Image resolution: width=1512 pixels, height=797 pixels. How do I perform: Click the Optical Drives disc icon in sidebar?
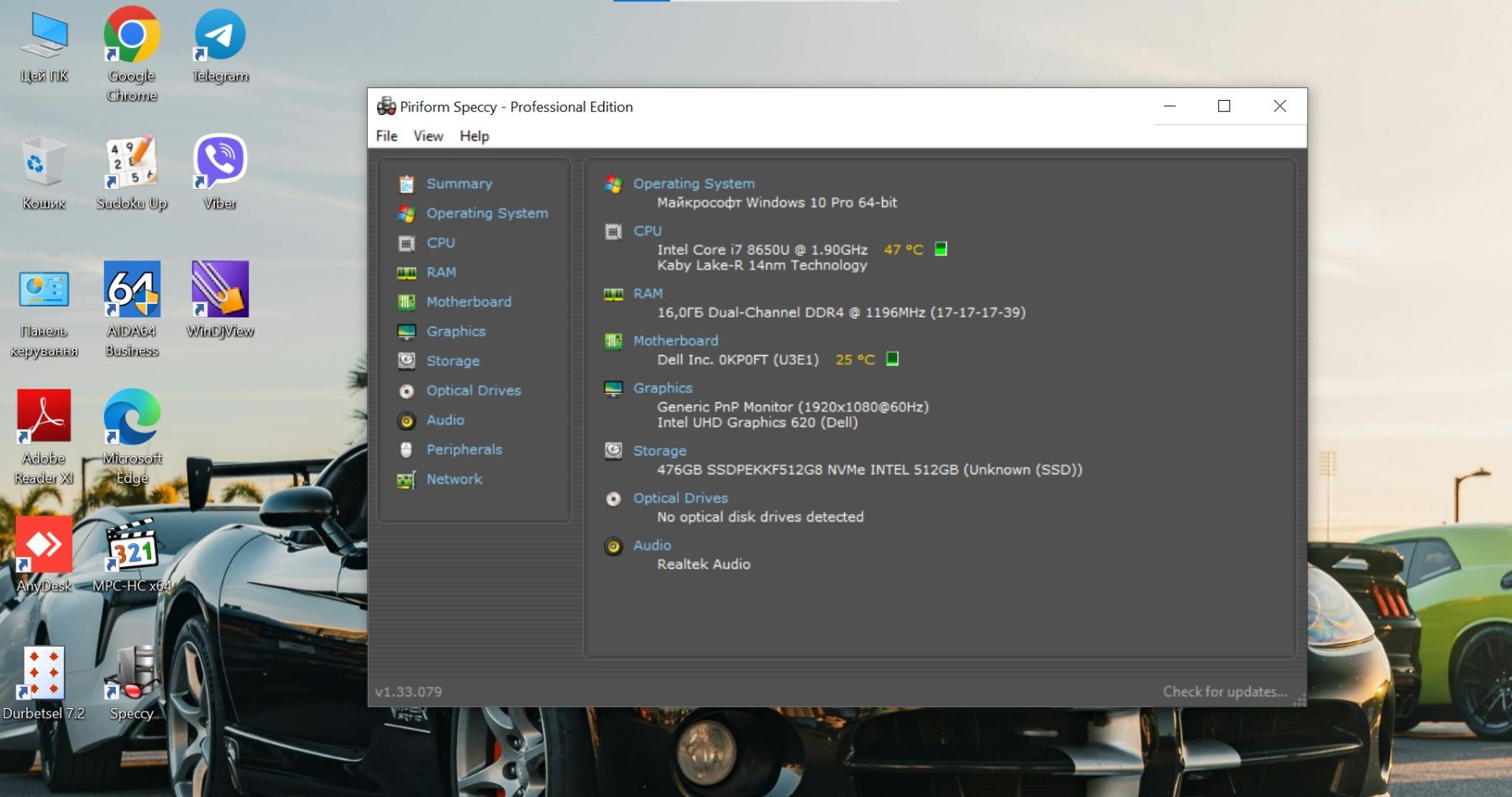407,391
